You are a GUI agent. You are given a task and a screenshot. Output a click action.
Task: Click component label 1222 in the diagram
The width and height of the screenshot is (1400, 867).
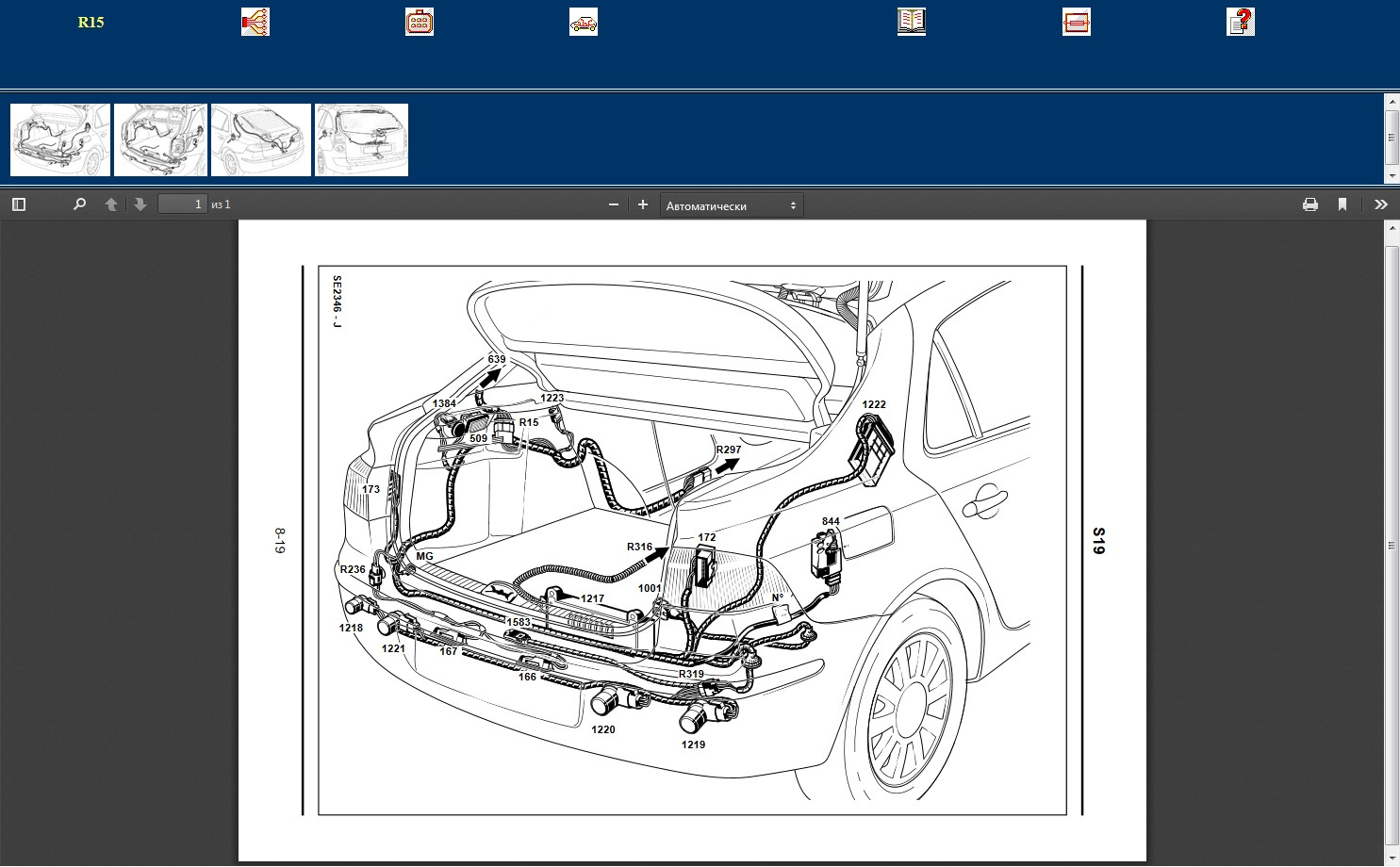tap(874, 405)
